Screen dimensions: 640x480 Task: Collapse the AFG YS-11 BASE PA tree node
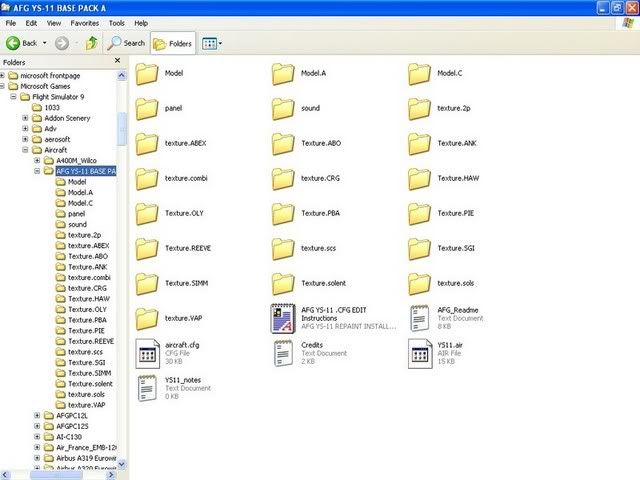coord(37,171)
